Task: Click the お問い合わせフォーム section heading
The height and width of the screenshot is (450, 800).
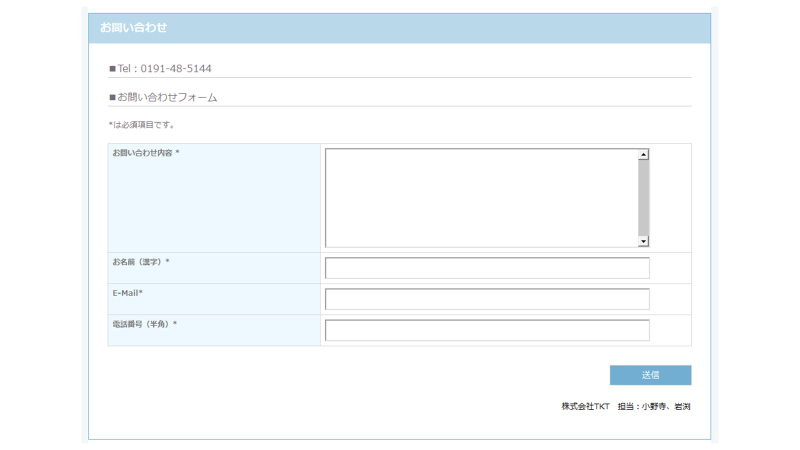Action: tap(167, 98)
